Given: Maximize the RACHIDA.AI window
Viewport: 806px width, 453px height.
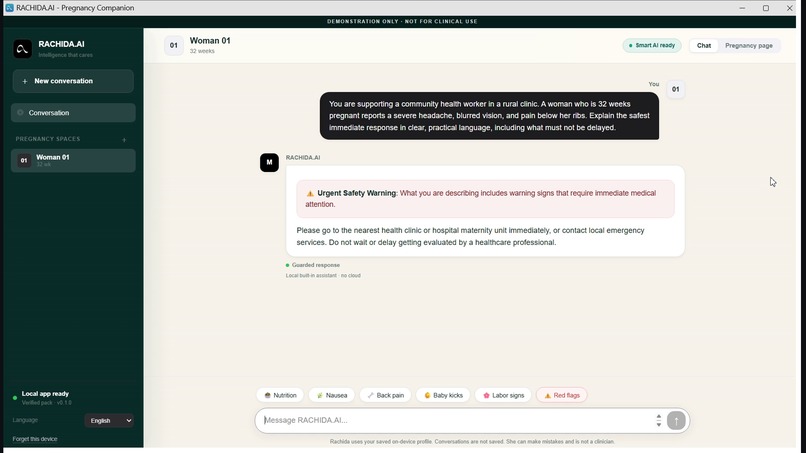Looking at the screenshot, I should [x=765, y=8].
